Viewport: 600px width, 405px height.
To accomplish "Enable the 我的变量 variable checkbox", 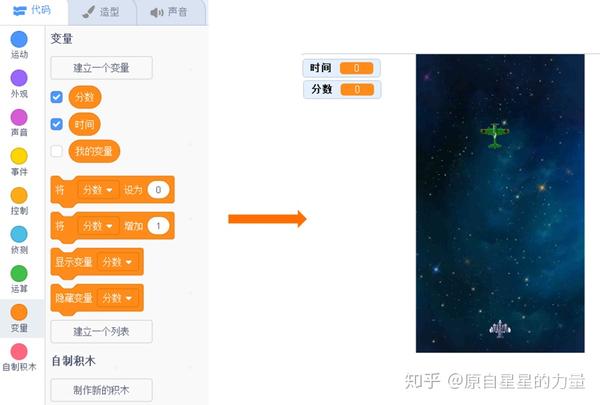I will coord(57,151).
